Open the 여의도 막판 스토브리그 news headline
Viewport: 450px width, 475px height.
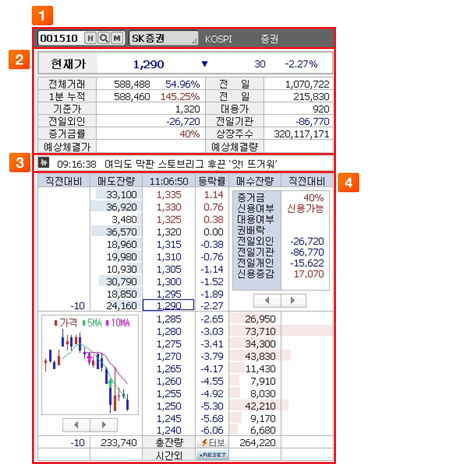point(190,164)
